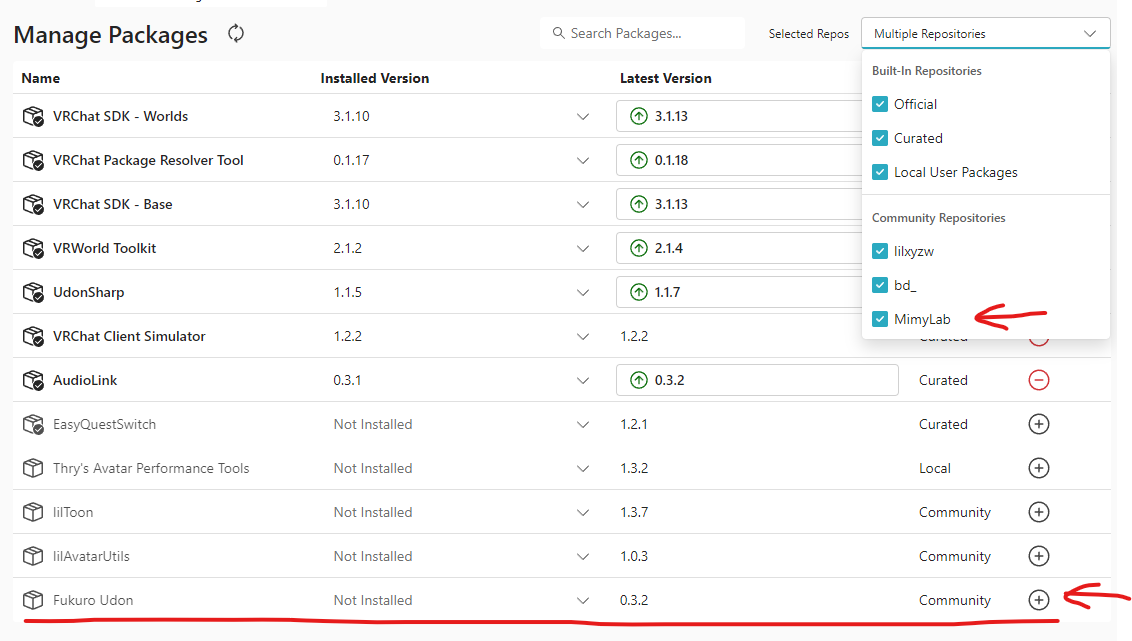
Task: Click the AudioLink package icon
Action: coord(33,380)
